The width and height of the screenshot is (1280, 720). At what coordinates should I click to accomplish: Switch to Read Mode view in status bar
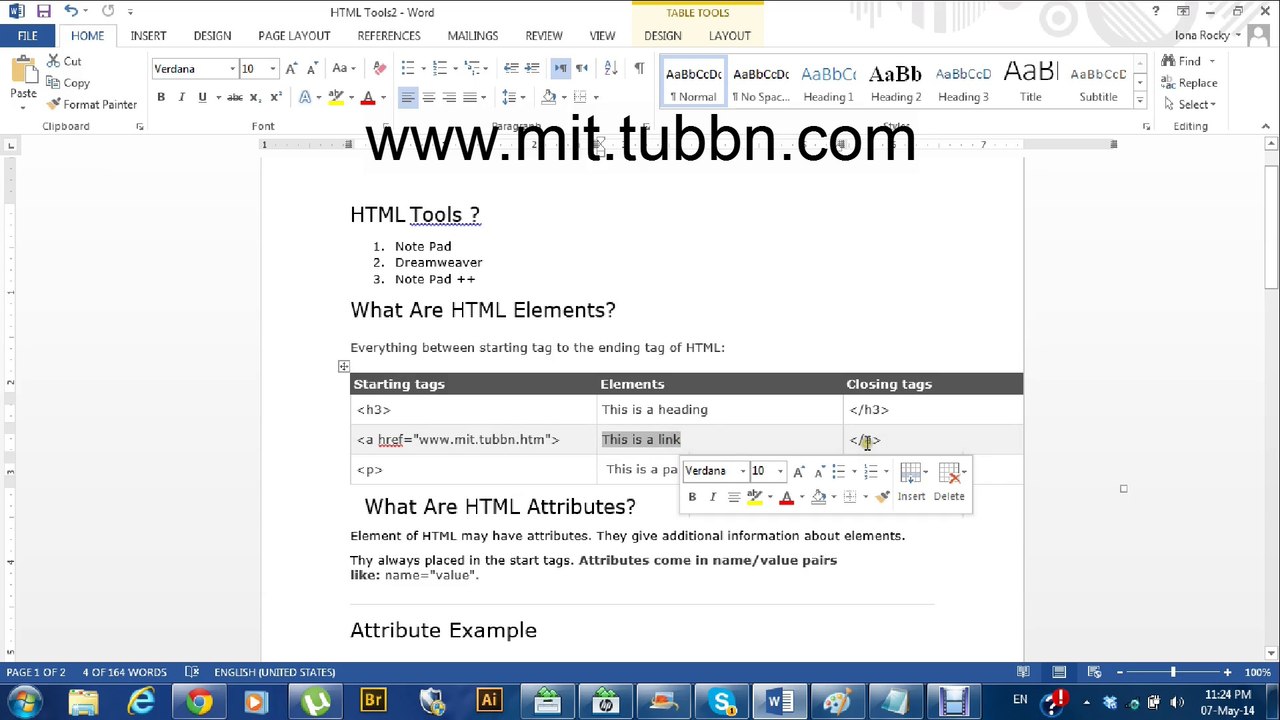(x=1023, y=672)
